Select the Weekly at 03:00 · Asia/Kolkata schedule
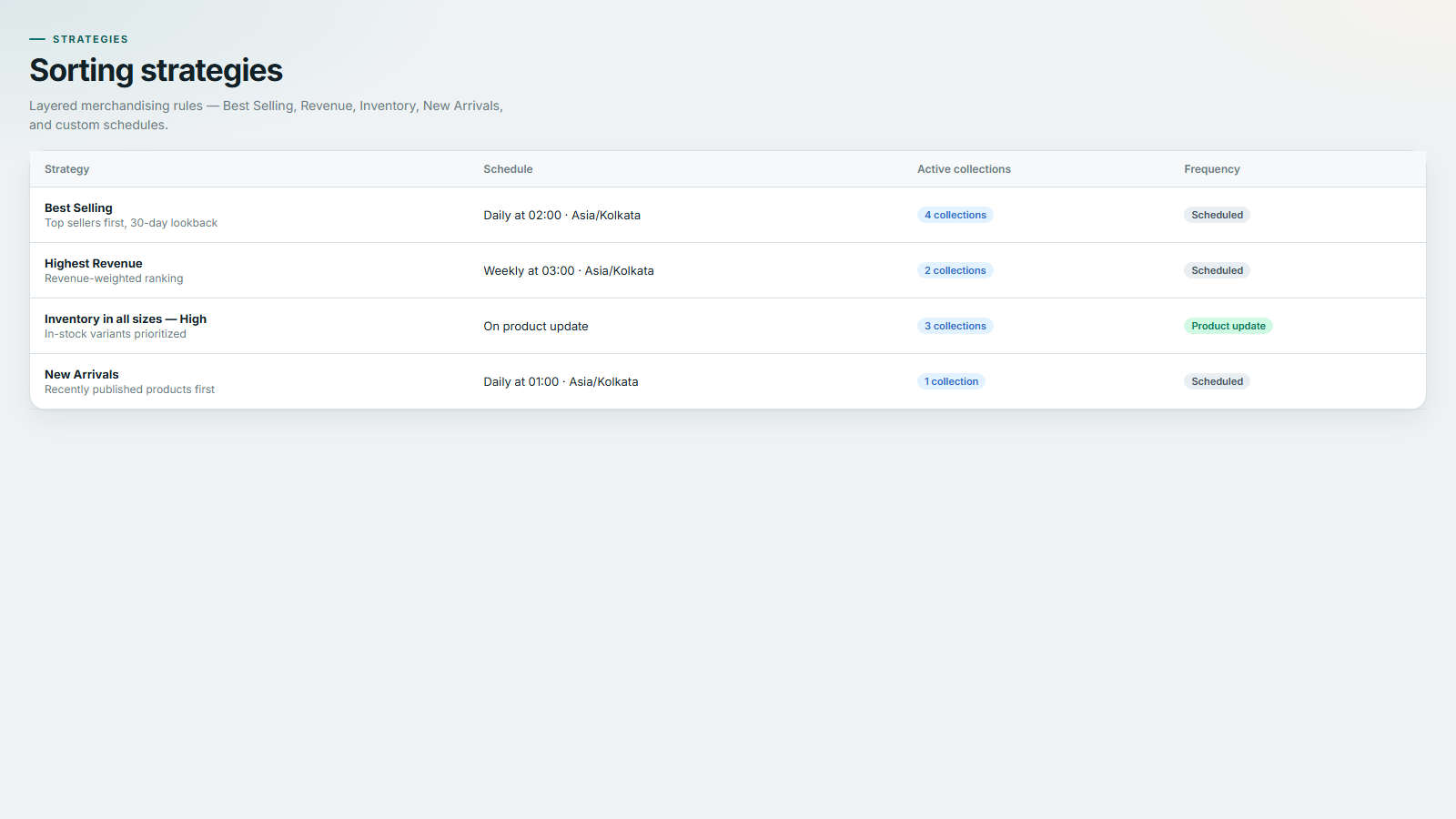This screenshot has height=819, width=1456. [569, 271]
